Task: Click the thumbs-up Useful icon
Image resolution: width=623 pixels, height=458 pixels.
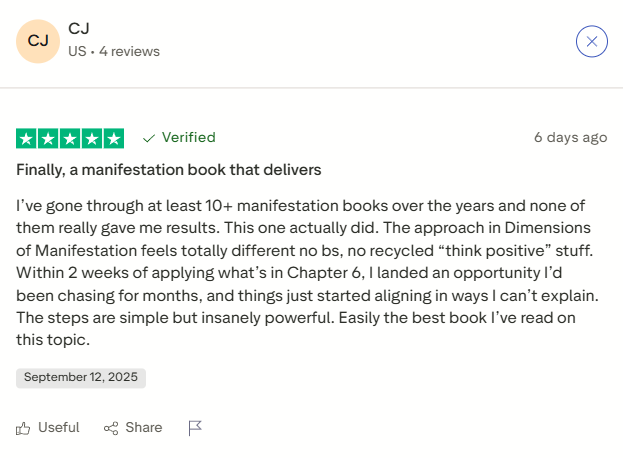Action: 24,428
